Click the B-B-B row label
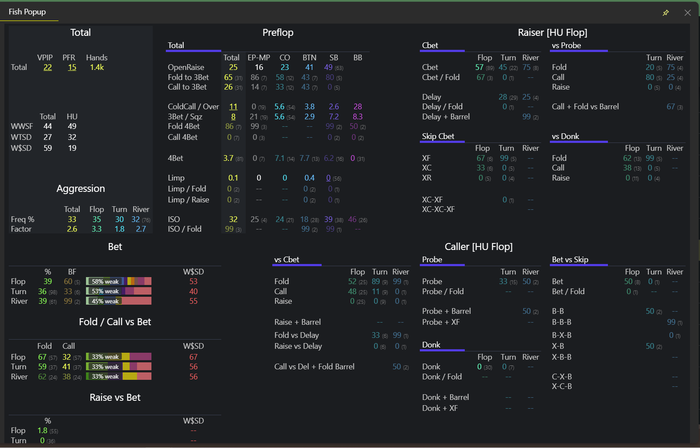Screen dimensions: 700x448 point(562,322)
